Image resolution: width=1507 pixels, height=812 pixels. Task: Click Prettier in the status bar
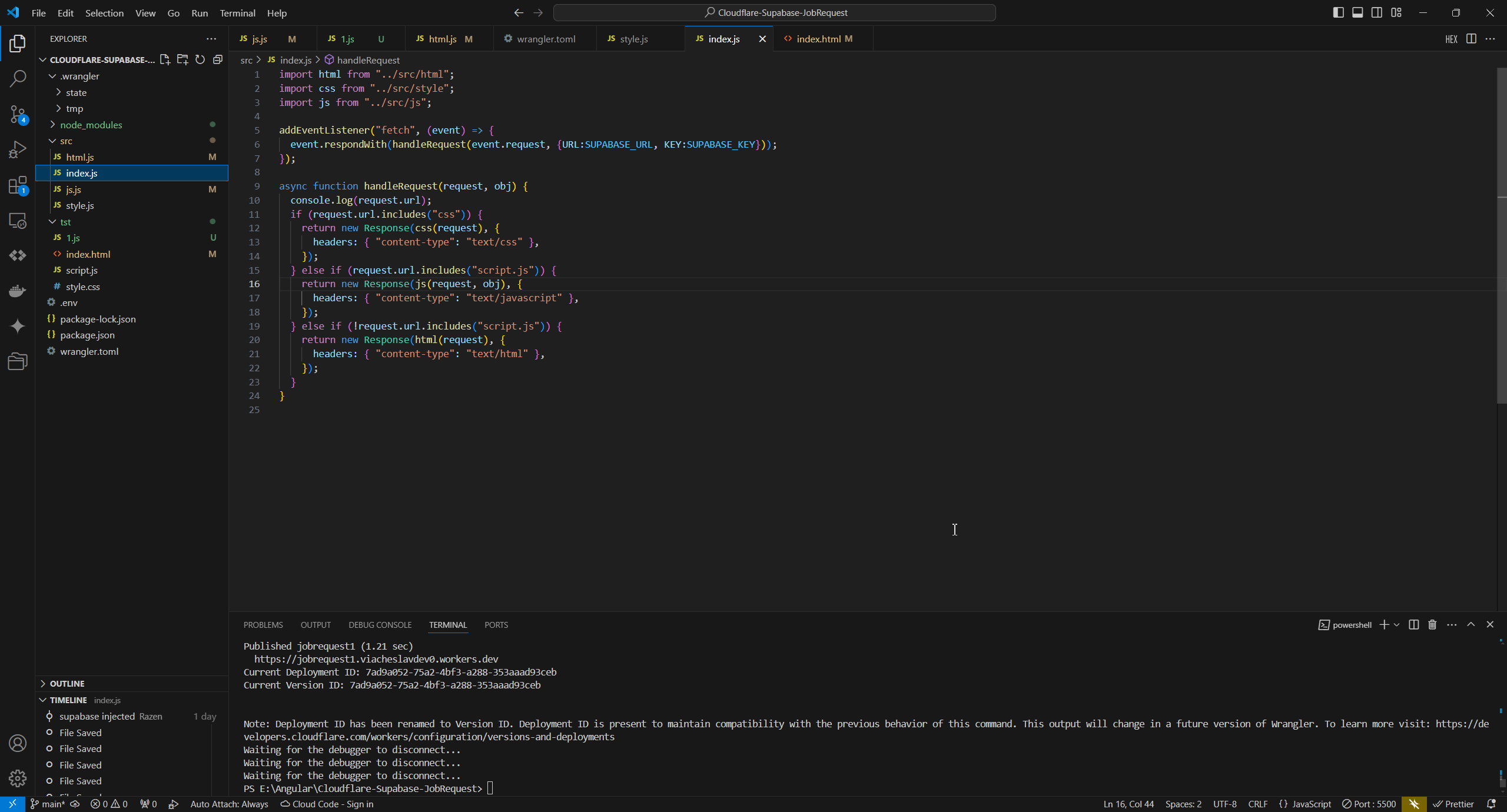click(x=1453, y=804)
